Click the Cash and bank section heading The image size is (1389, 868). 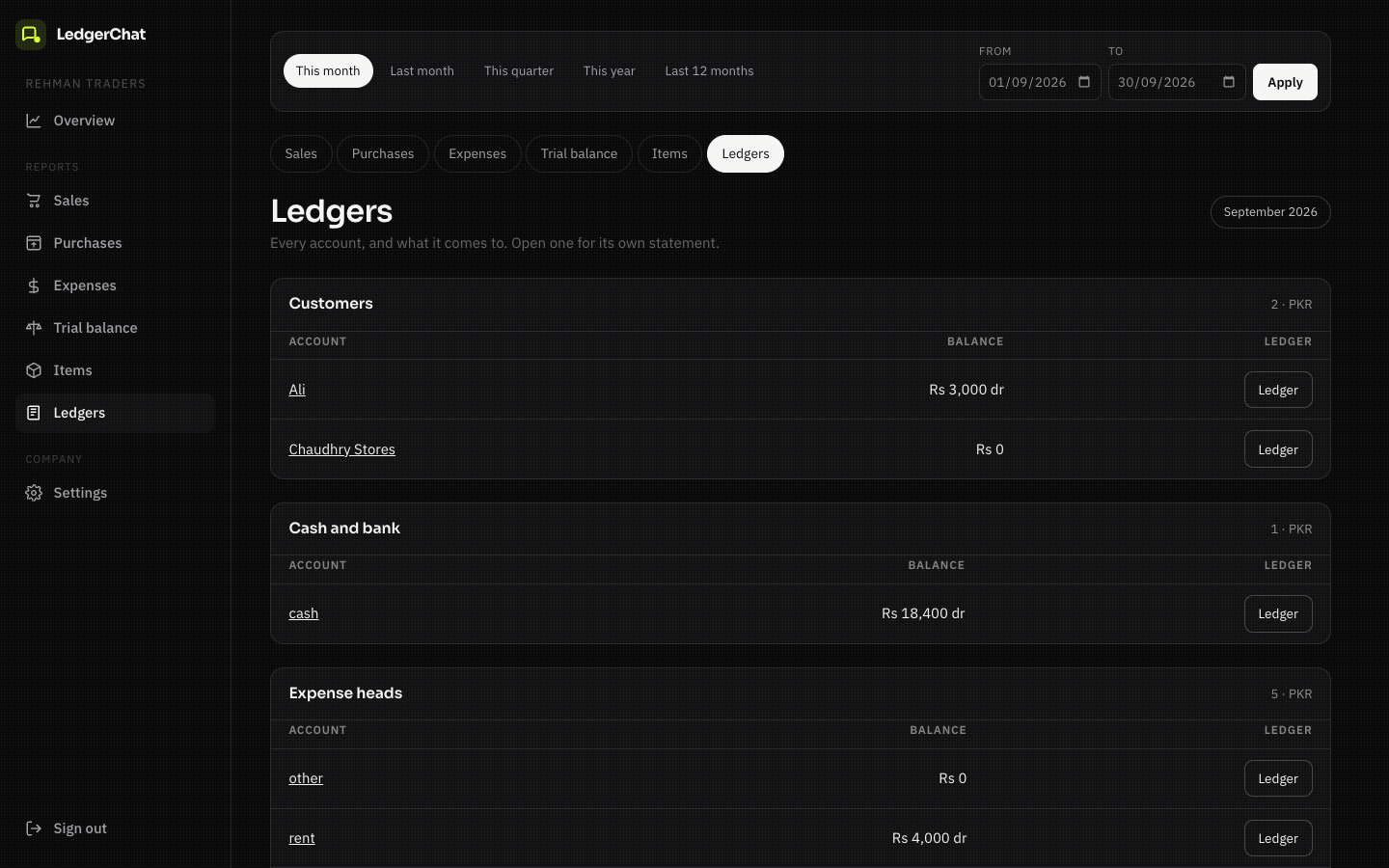pyautogui.click(x=344, y=529)
